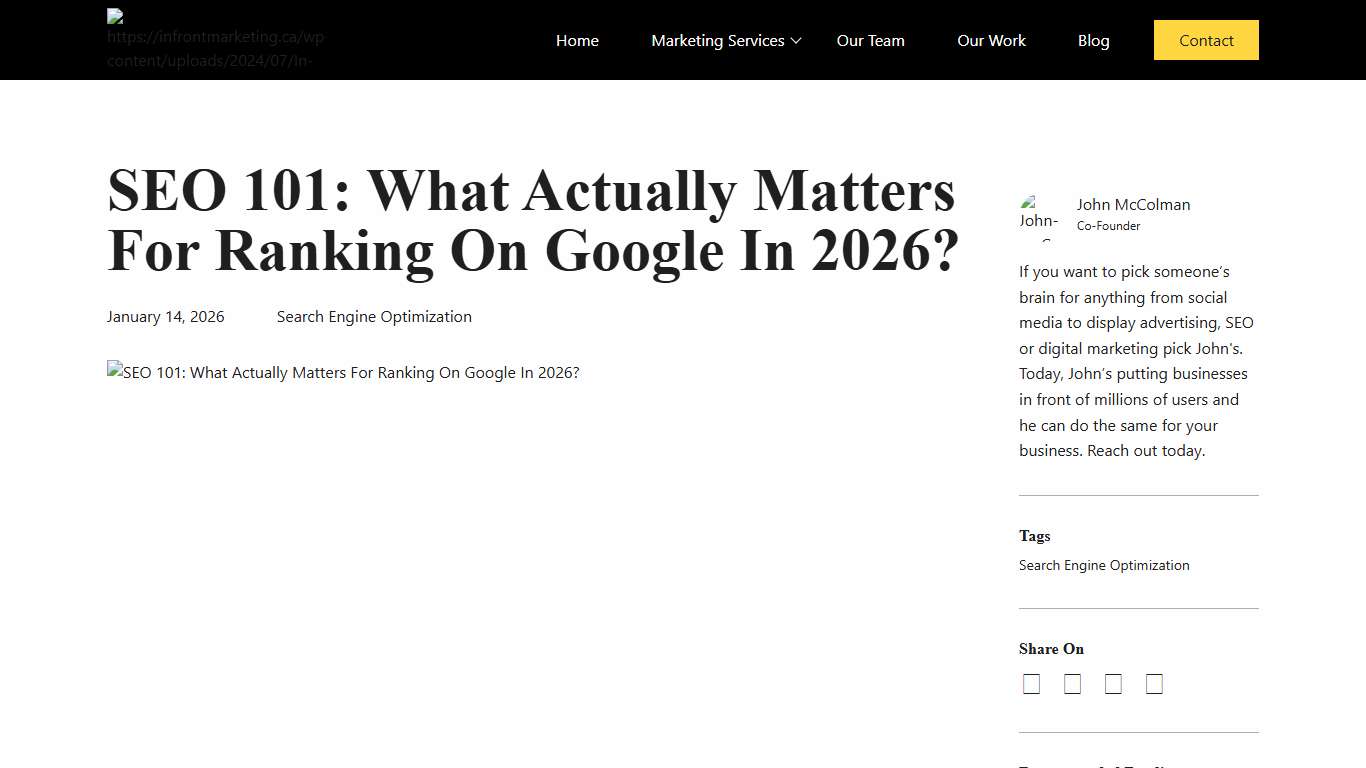The width and height of the screenshot is (1366, 768).
Task: Click the broken featured image placeholder
Action: [343, 372]
